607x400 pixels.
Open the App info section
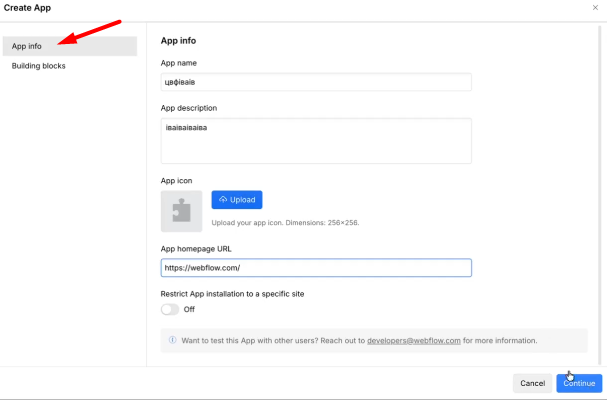27,46
